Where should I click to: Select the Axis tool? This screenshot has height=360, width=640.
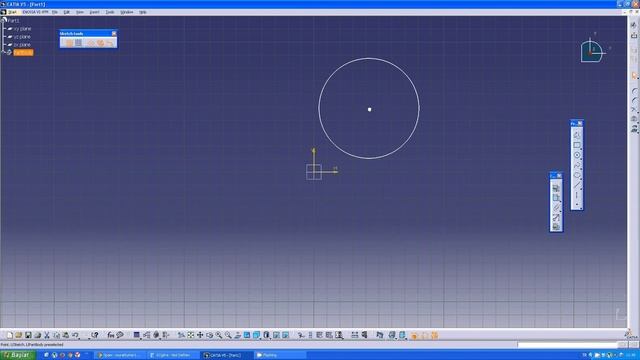(577, 195)
